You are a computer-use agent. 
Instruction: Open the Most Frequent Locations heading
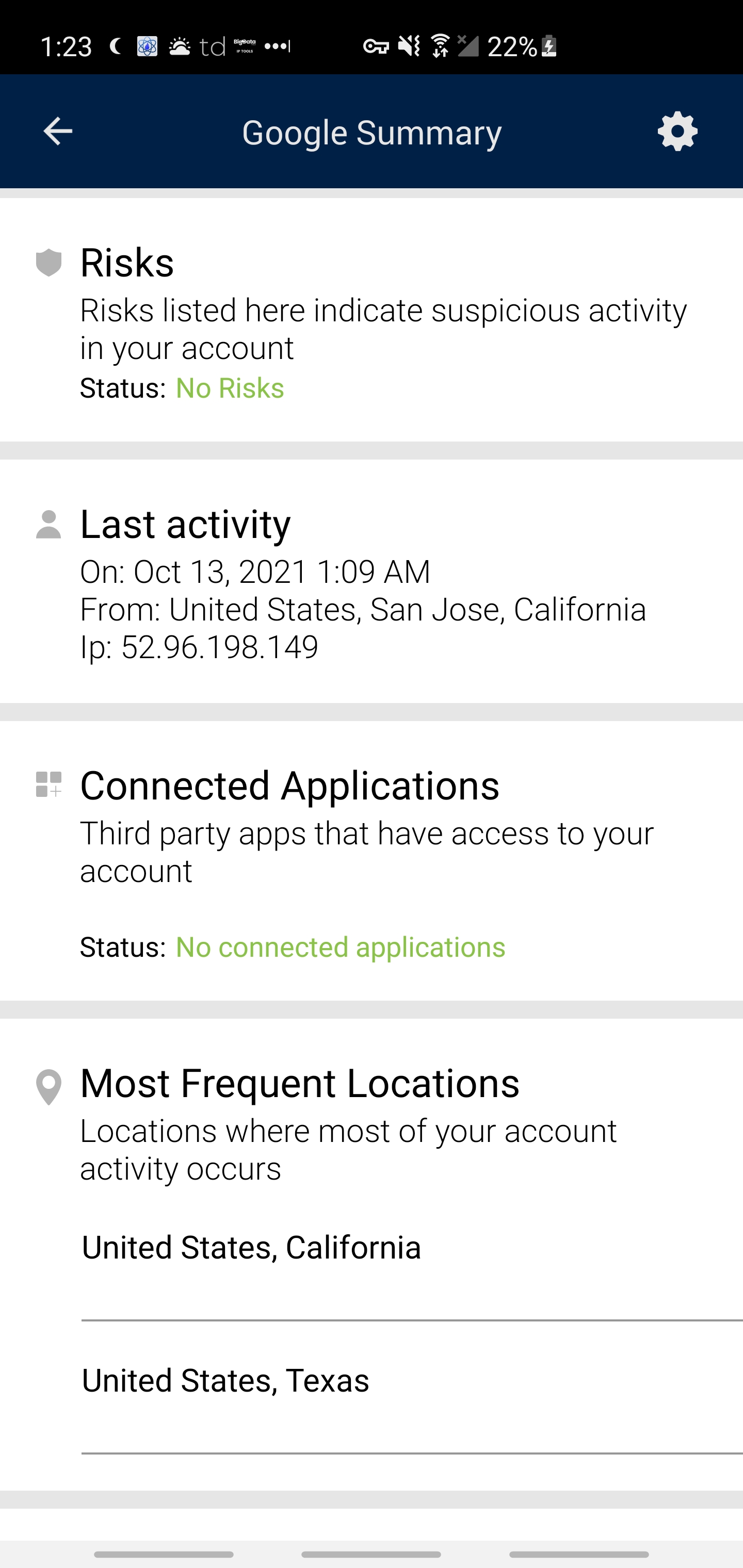coord(300,1084)
